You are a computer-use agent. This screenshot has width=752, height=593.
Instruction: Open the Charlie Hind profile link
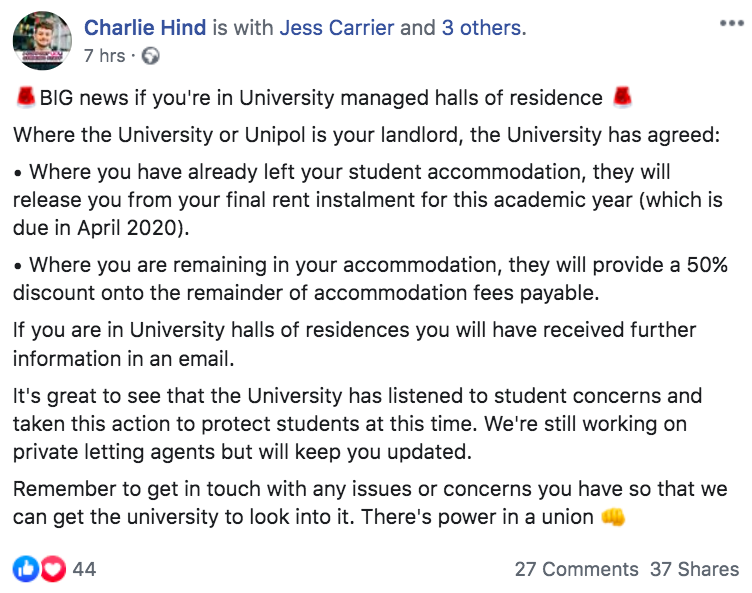point(145,28)
